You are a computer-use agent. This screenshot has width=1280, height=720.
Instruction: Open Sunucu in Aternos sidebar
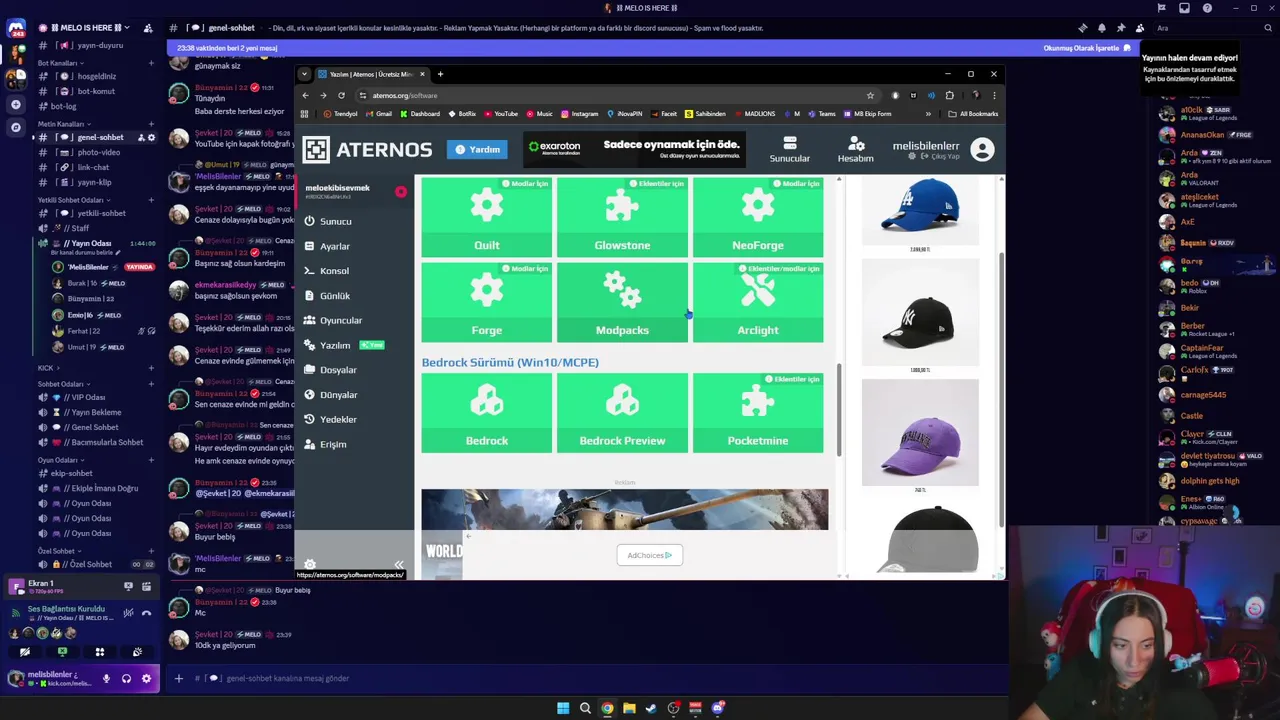[x=335, y=221]
